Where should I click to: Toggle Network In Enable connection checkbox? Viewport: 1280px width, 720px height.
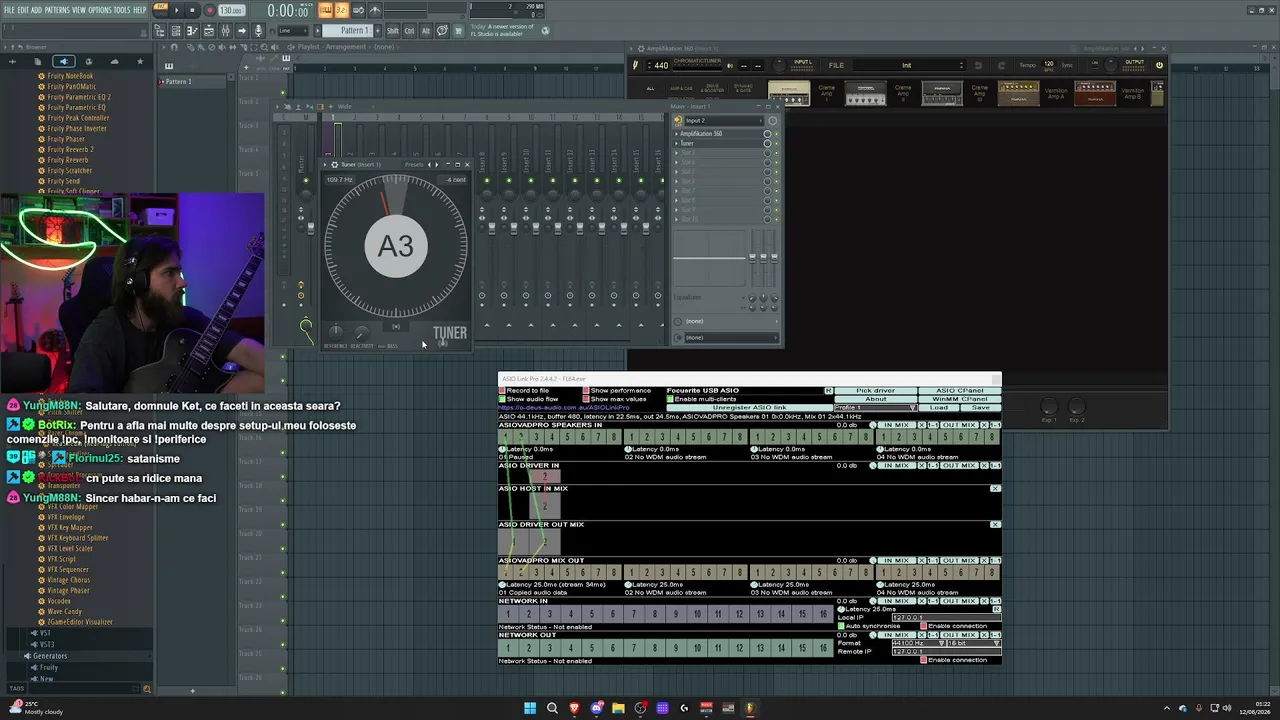(x=924, y=626)
